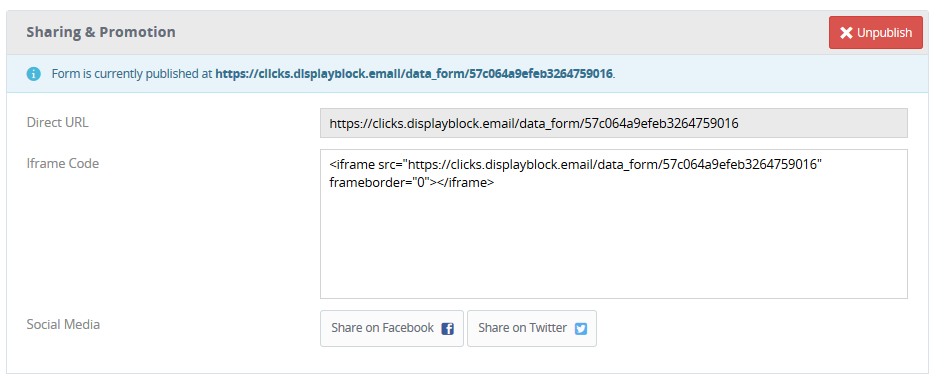Click empty space inside Iframe Code box

click(x=614, y=245)
